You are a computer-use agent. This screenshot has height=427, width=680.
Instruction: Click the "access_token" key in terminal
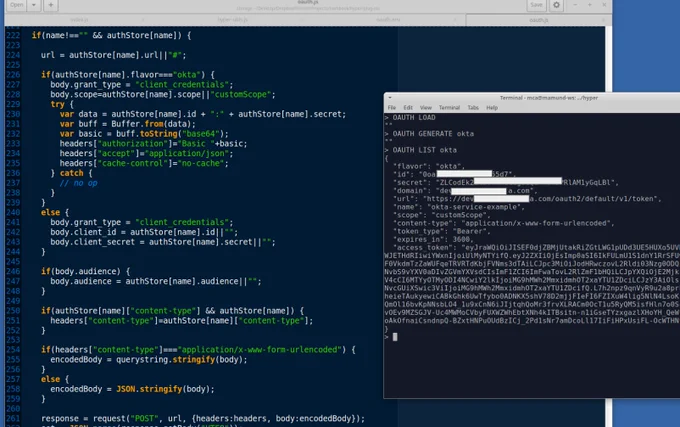[423, 248]
